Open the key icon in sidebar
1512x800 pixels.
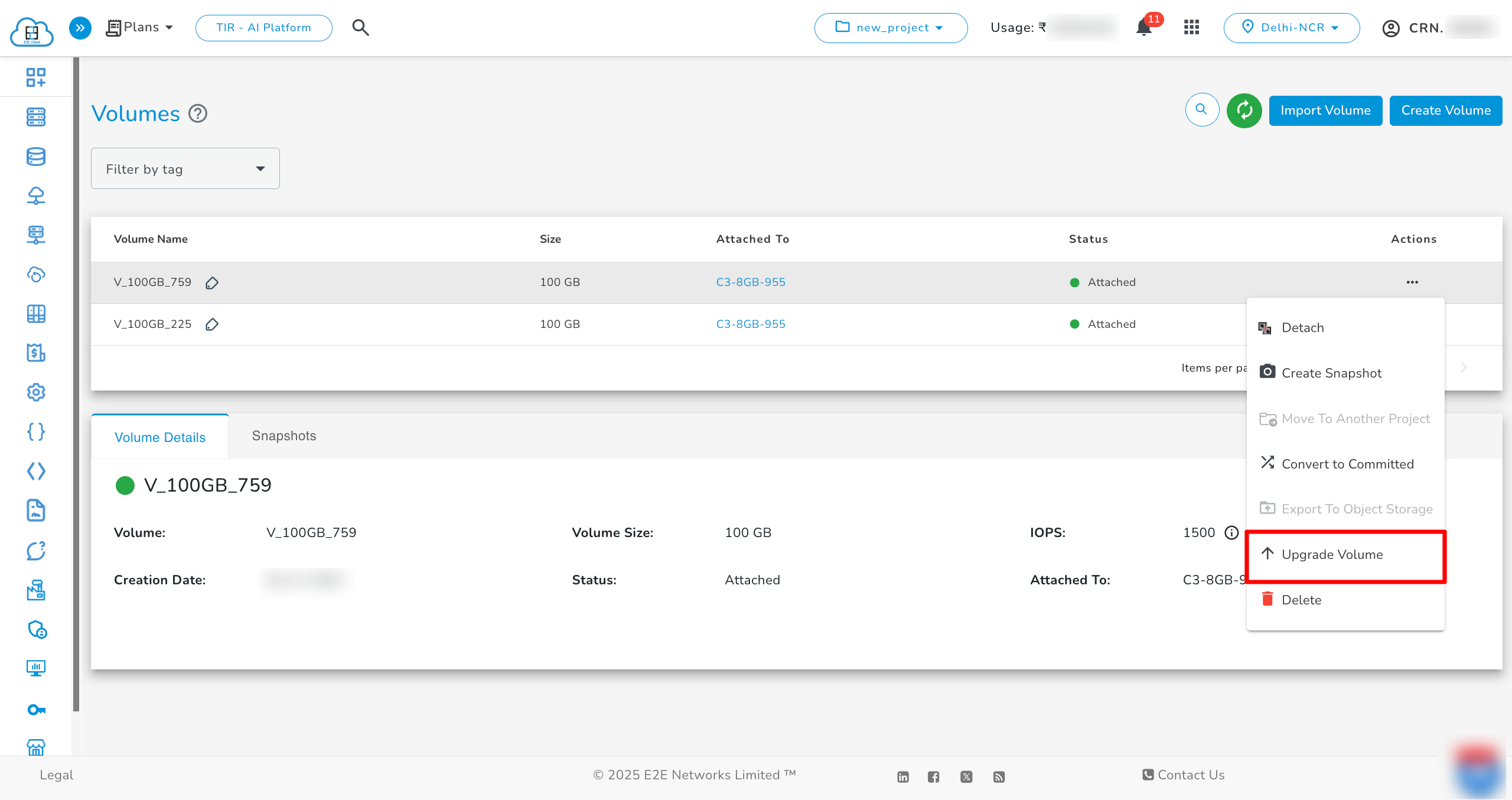click(x=36, y=710)
